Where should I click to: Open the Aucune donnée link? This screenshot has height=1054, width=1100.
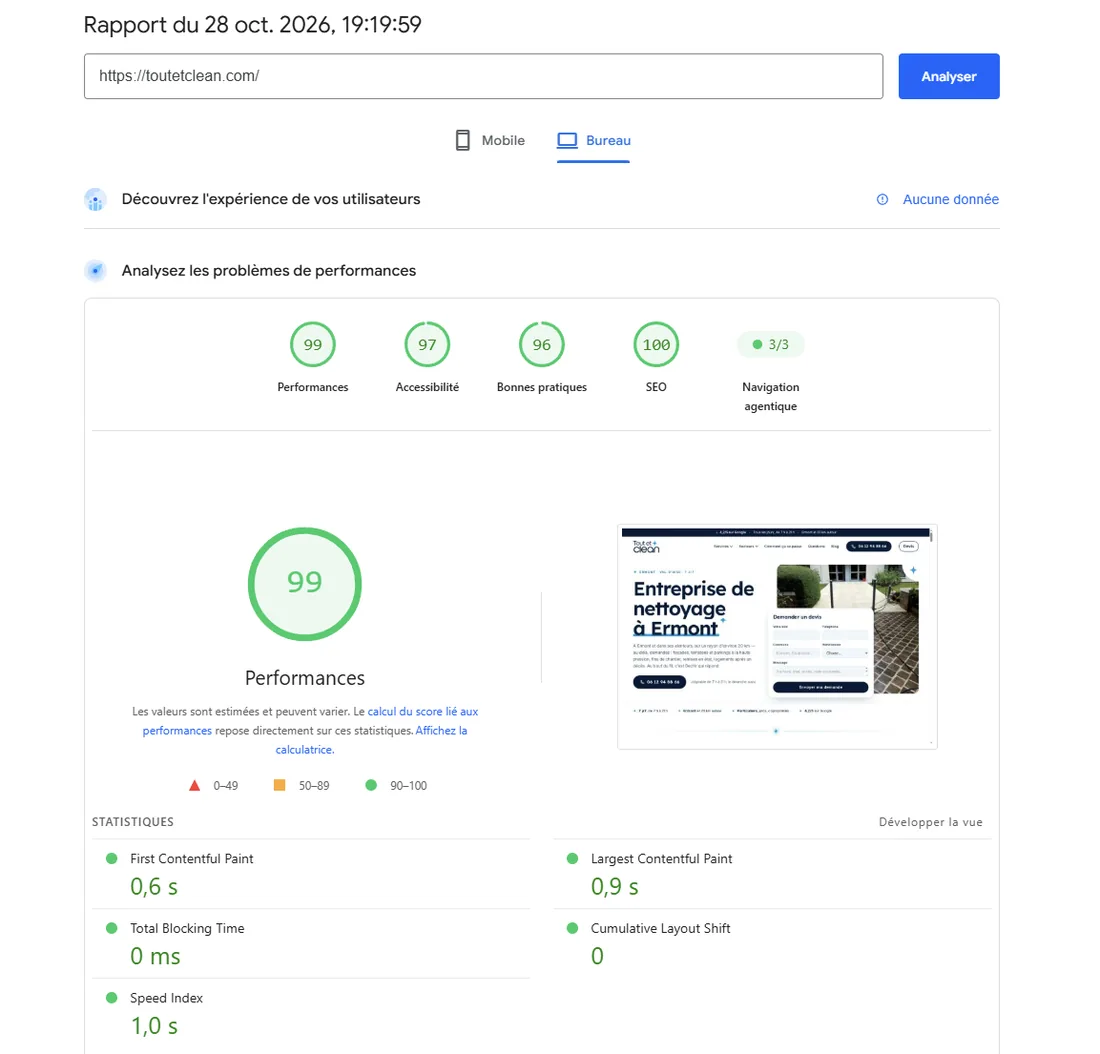[x=951, y=199]
